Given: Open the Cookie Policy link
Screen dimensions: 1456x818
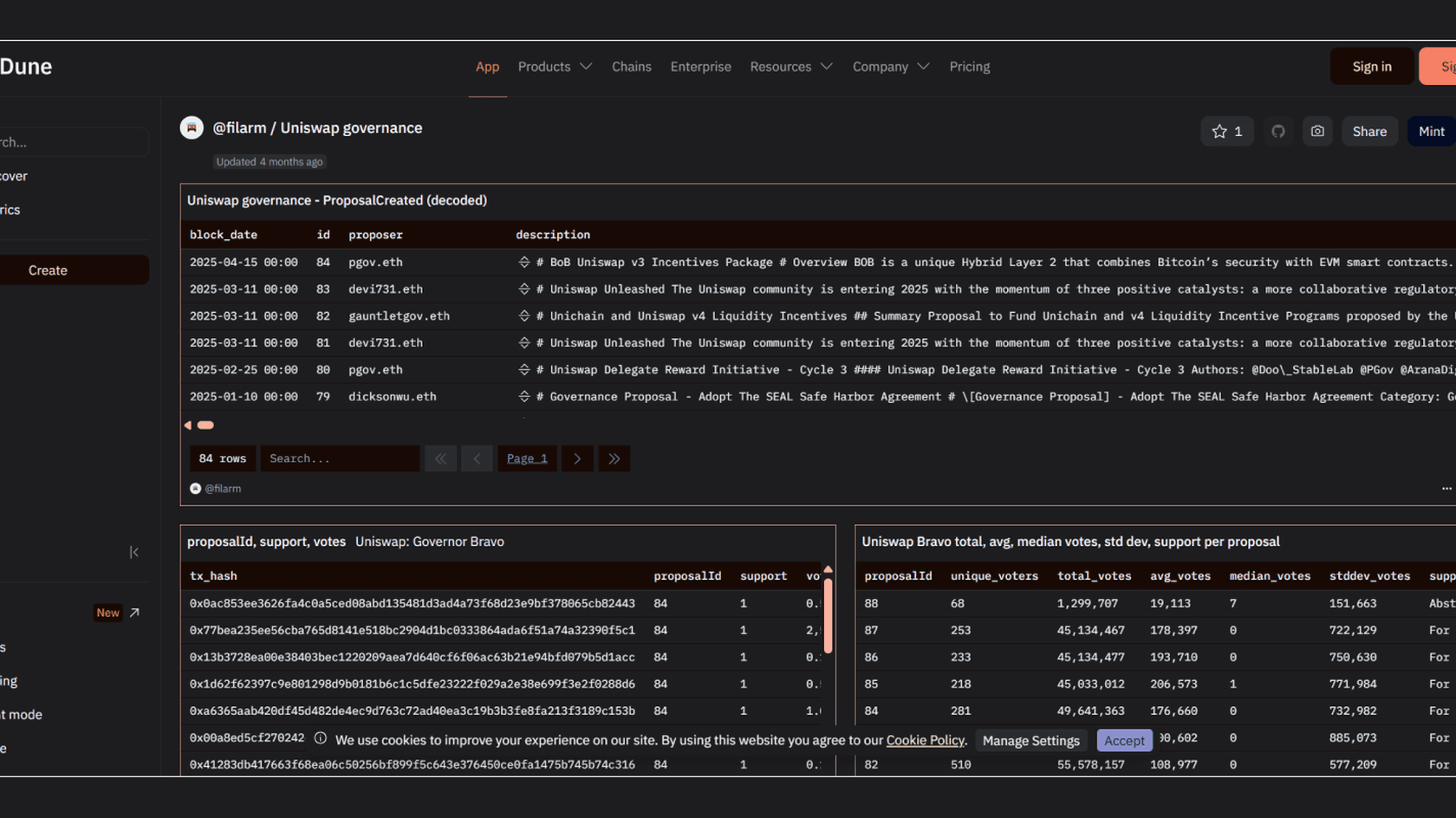Looking at the screenshot, I should pos(925,740).
